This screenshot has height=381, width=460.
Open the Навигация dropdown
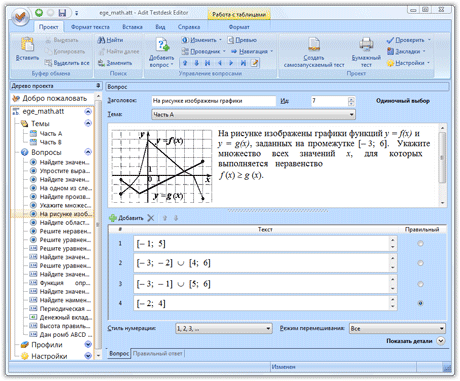252,51
